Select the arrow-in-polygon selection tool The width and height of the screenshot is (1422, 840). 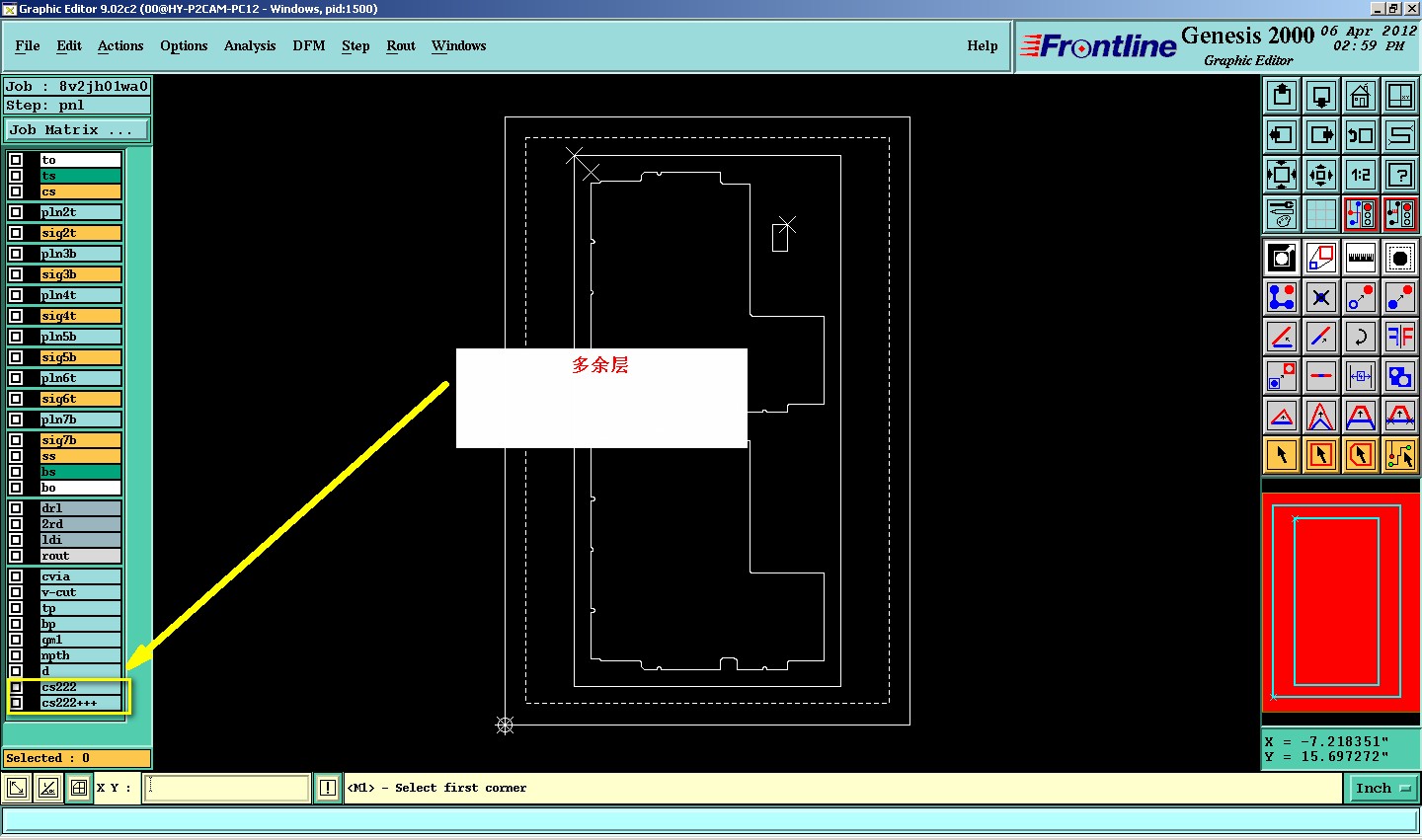[1361, 455]
